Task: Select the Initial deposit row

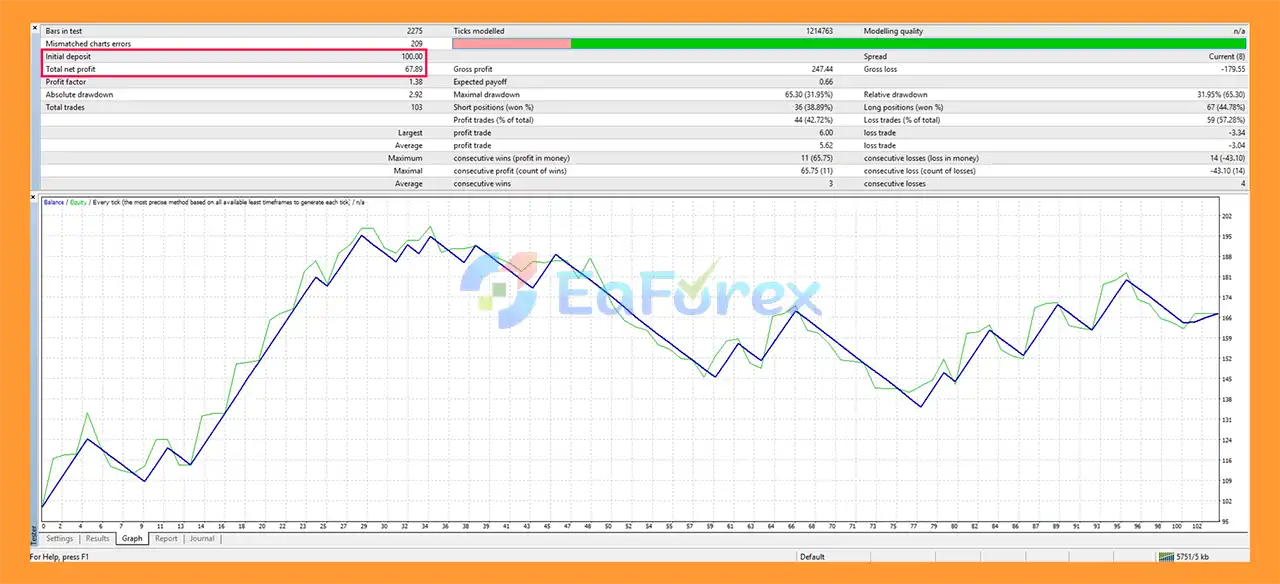Action: 234,57
